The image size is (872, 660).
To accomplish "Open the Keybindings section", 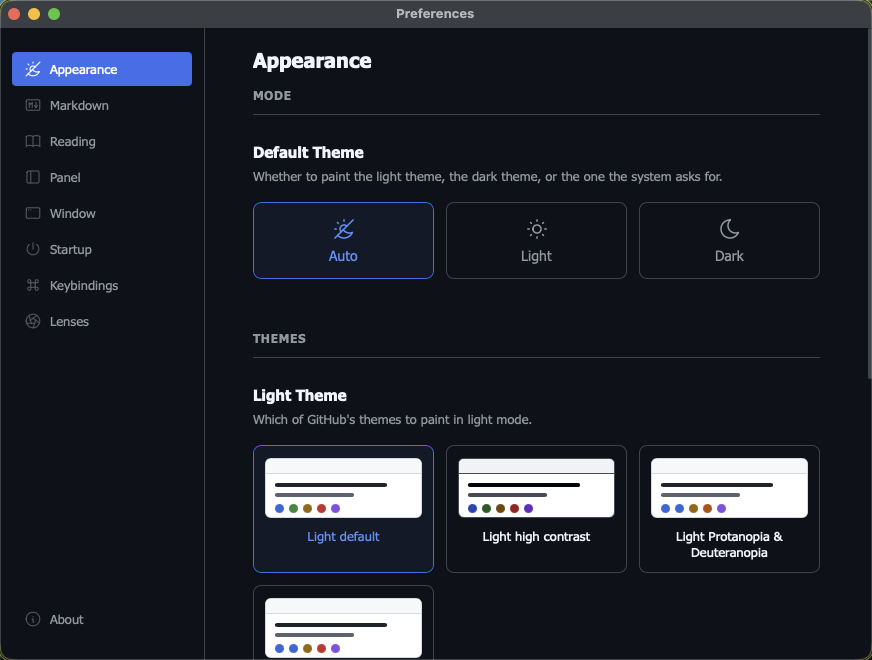I will [102, 285].
